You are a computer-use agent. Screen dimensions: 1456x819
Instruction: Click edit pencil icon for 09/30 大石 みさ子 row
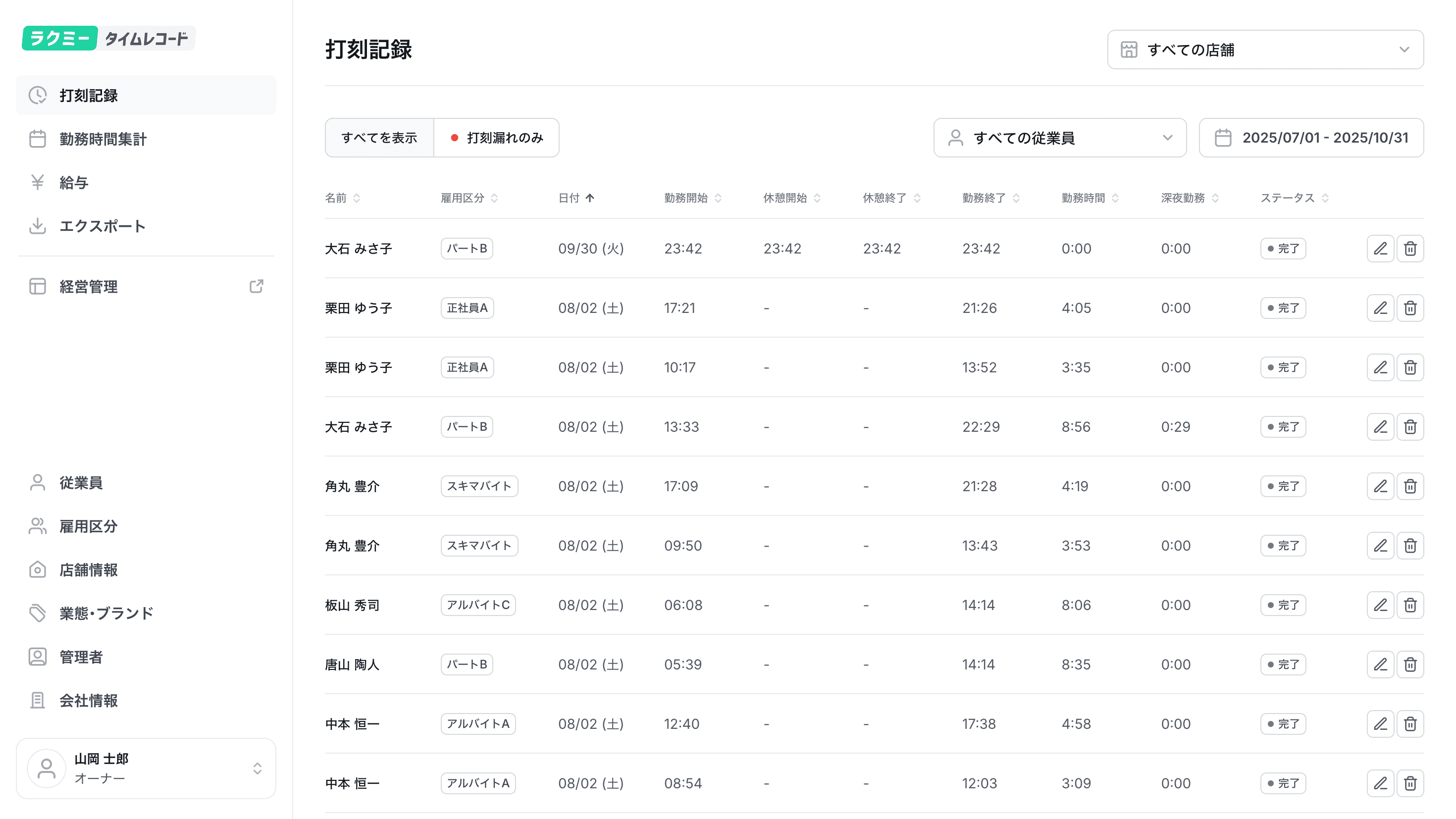pos(1380,249)
